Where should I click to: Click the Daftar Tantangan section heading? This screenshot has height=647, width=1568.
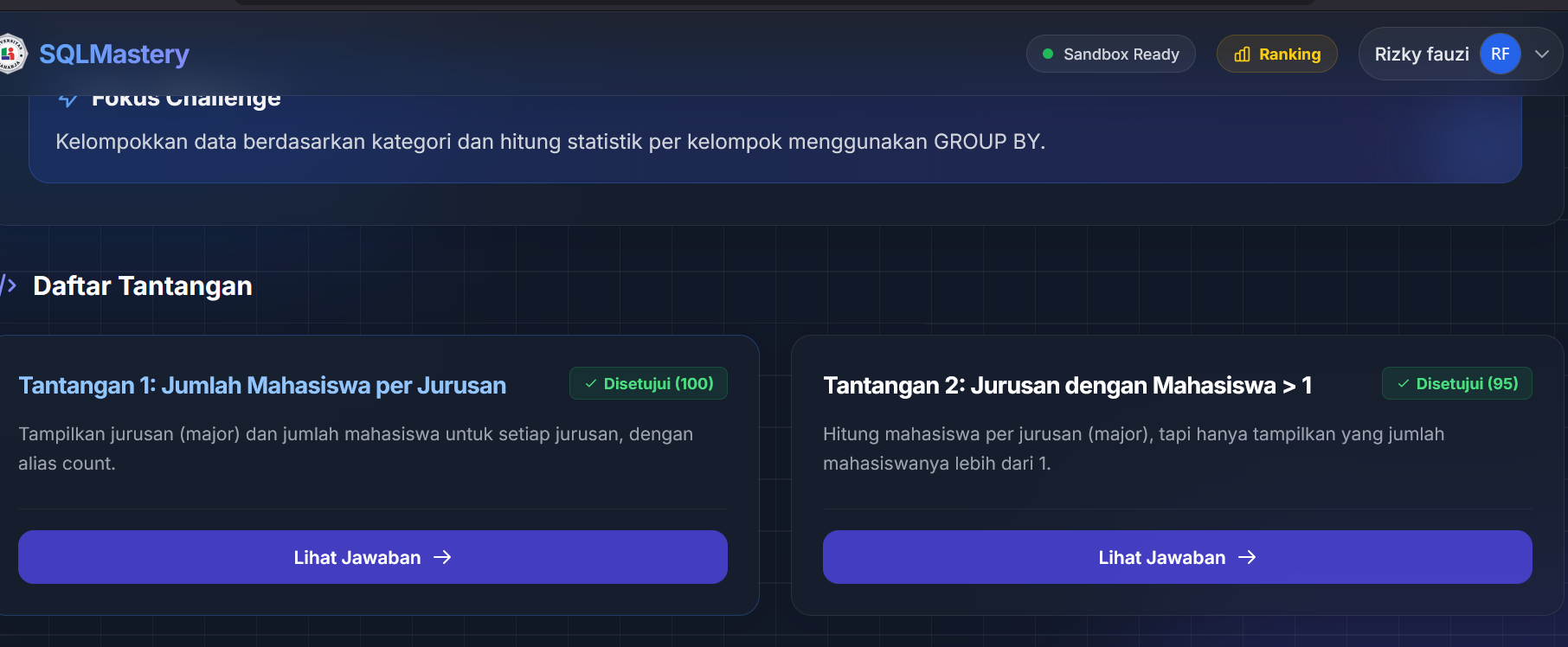pos(143,285)
